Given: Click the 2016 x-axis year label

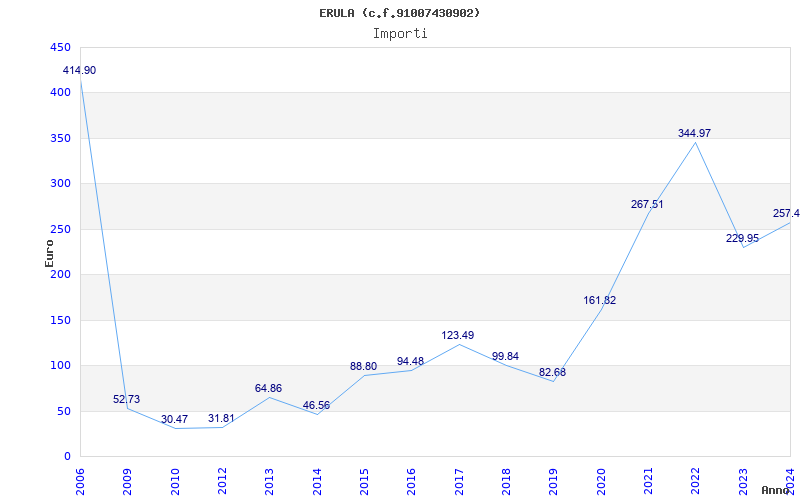Looking at the screenshot, I should click(x=411, y=481).
